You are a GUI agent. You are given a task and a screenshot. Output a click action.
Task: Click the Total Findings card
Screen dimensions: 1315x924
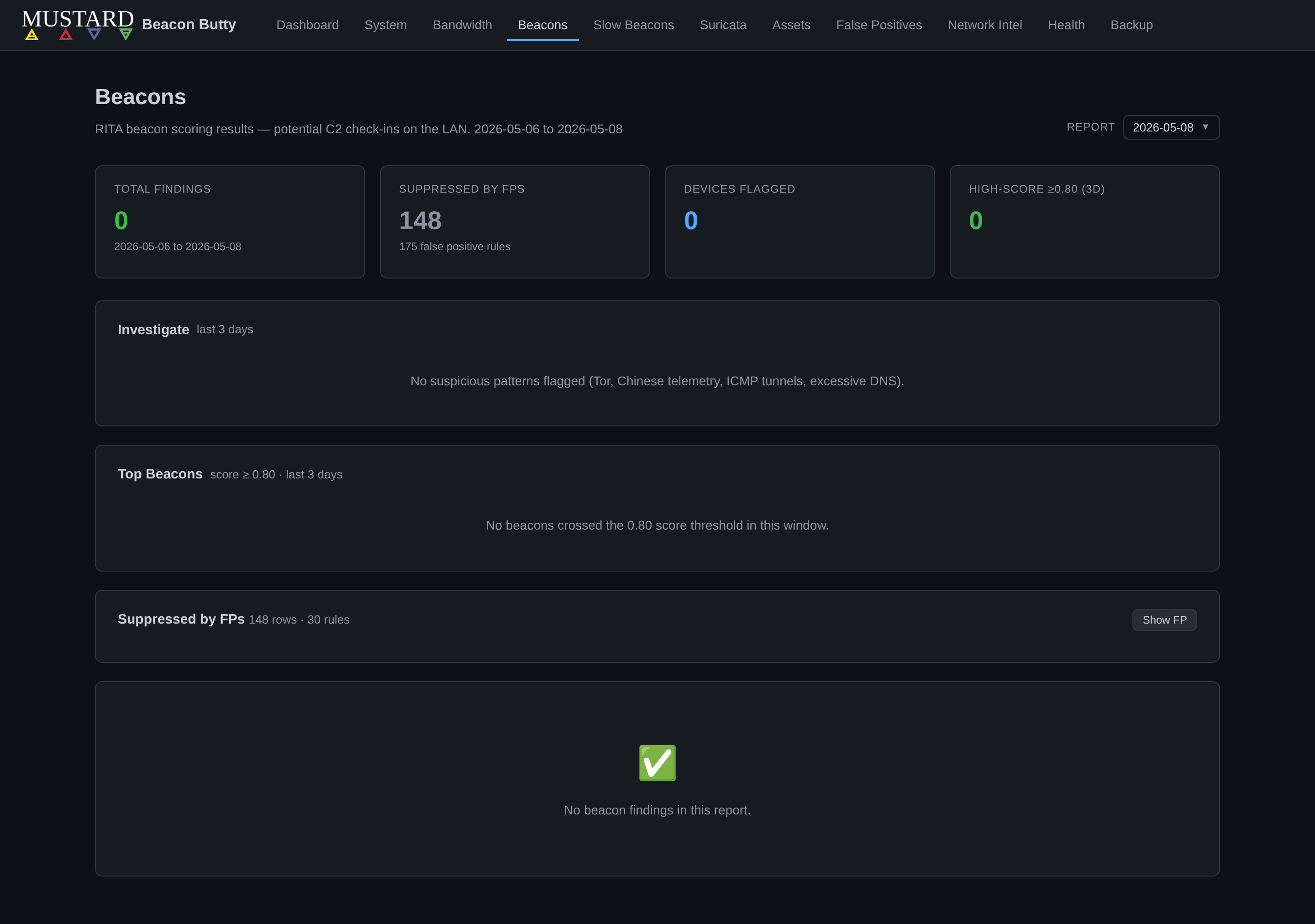pos(230,221)
